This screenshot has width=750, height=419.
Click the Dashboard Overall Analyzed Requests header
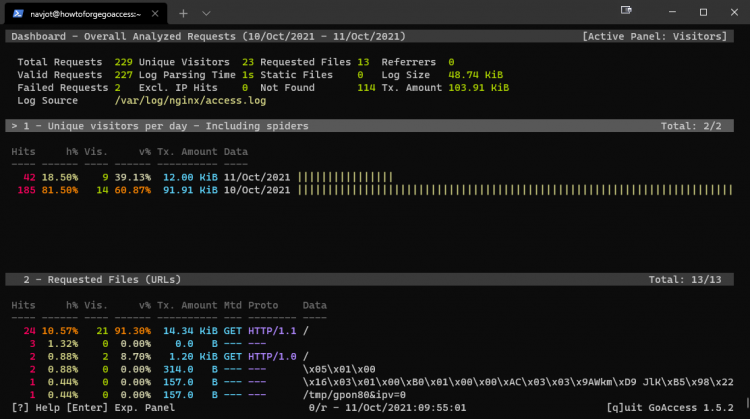pos(209,36)
